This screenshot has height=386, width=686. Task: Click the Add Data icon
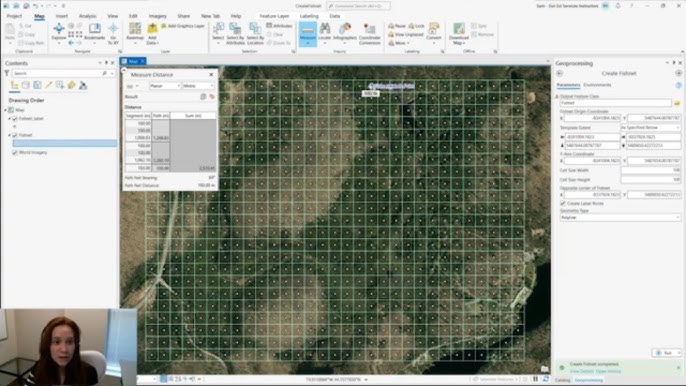152,33
